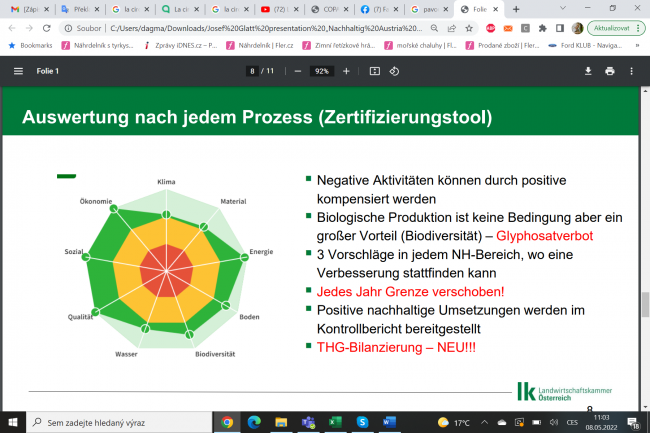Close the active Folie tab
The width and height of the screenshot is (650, 433).
[495, 9]
